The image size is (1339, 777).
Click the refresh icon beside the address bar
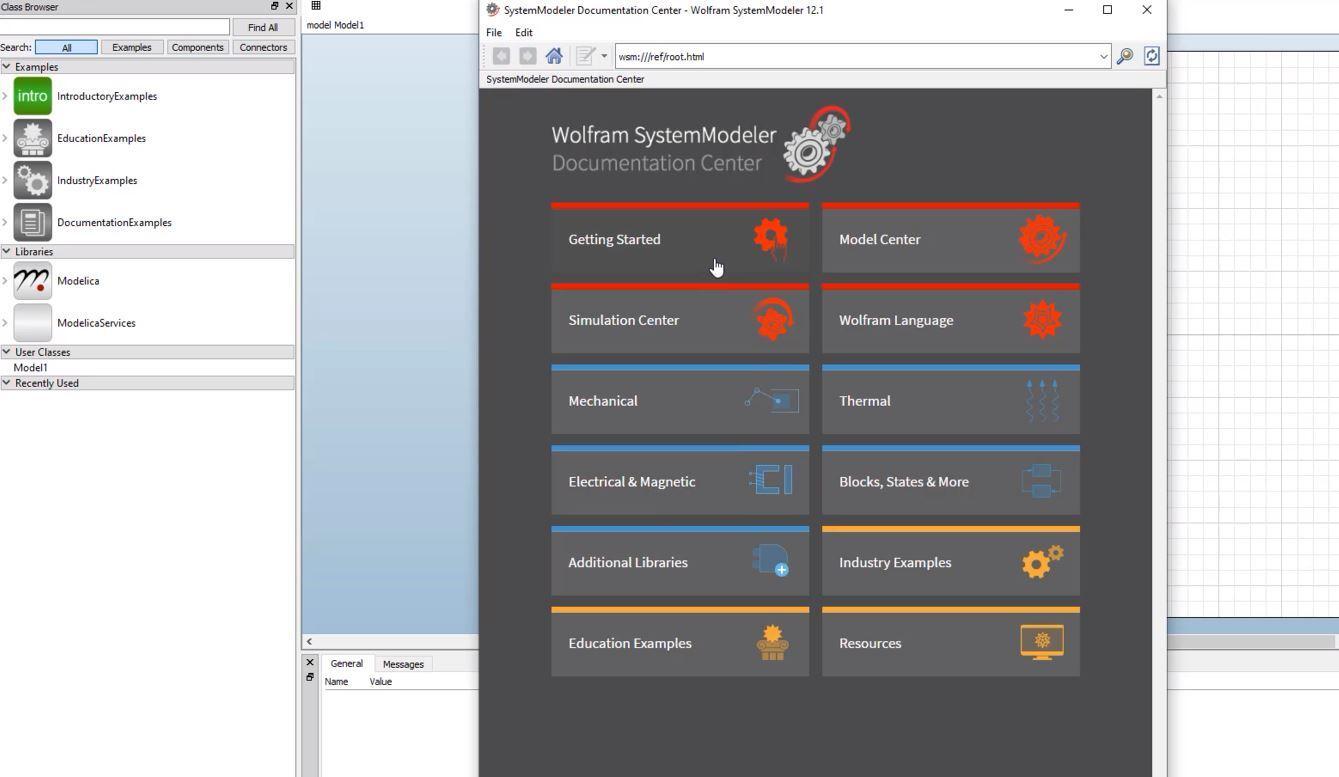pos(1151,56)
